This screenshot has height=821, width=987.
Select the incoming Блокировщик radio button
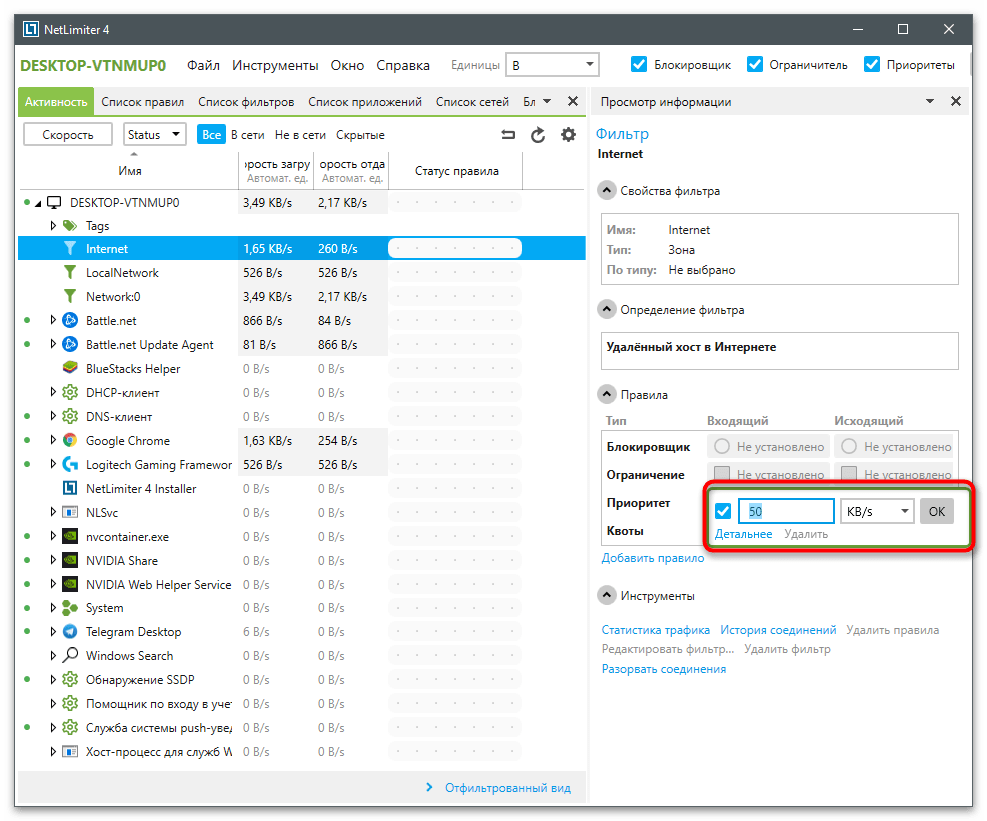(722, 446)
